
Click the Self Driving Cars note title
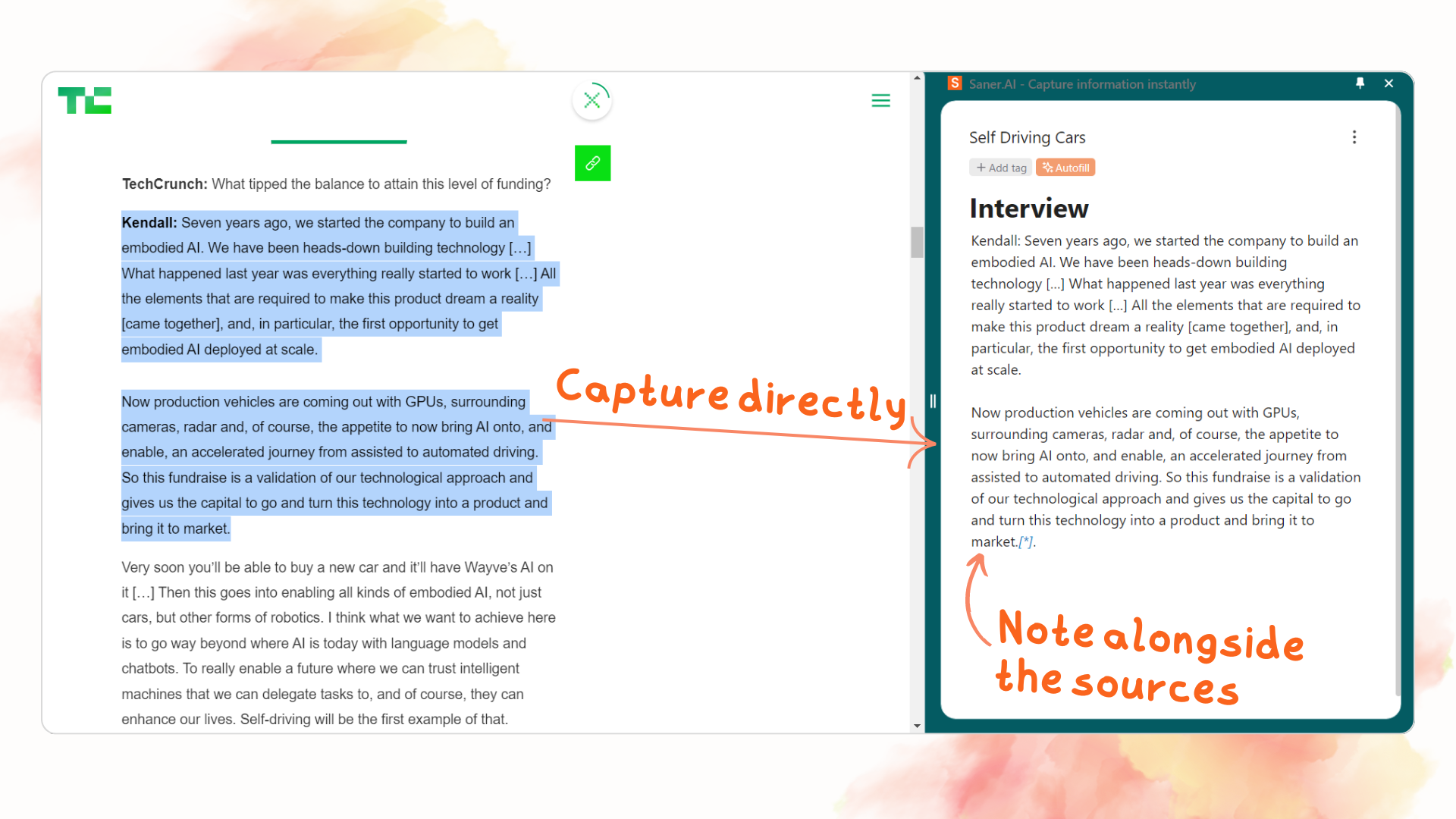(x=1027, y=137)
